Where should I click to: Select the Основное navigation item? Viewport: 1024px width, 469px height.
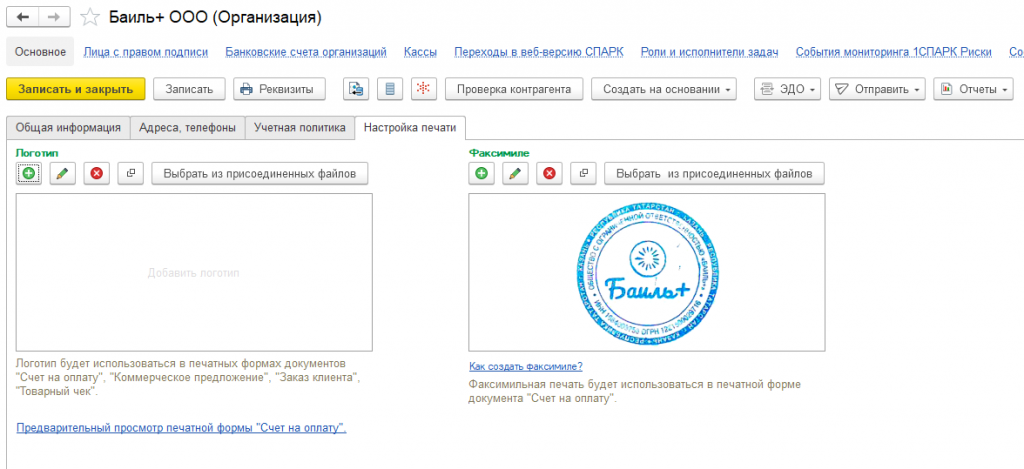40,52
